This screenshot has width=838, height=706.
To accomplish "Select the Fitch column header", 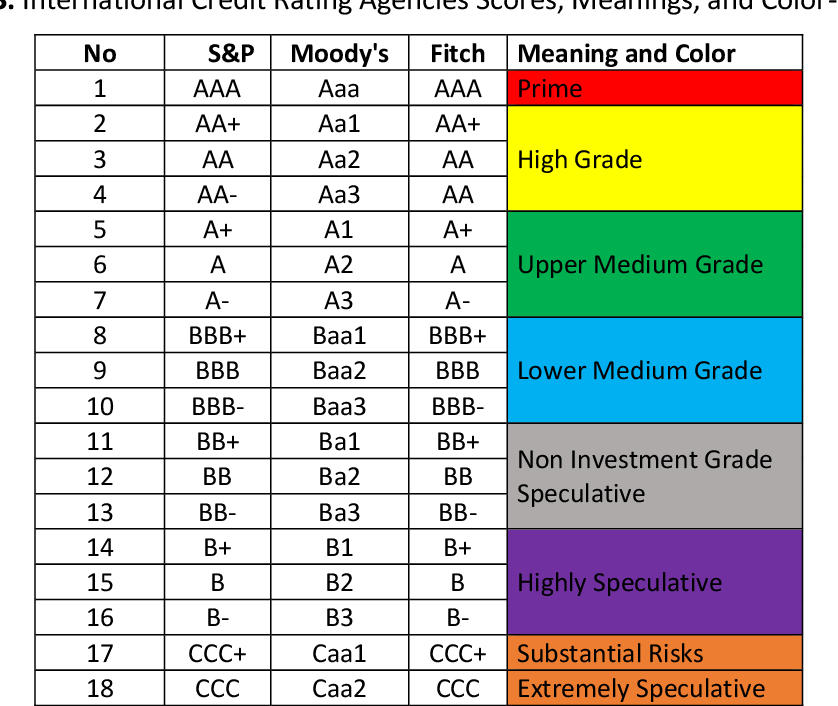I will (458, 54).
